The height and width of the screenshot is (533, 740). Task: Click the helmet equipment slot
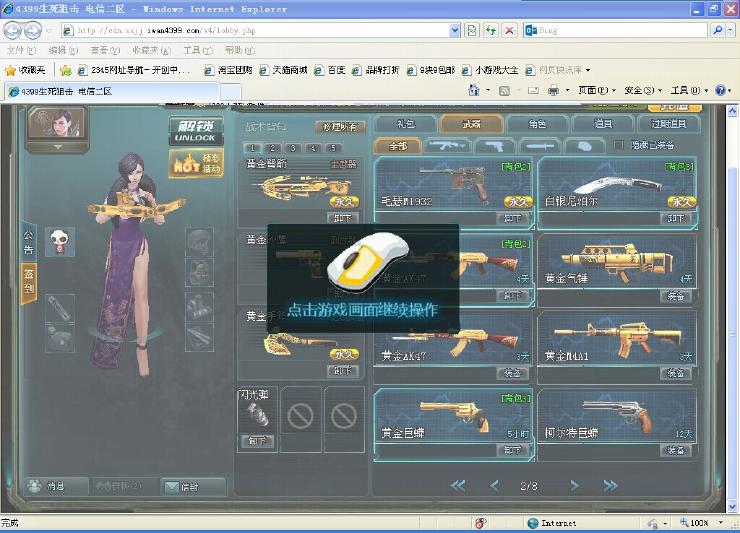[199, 241]
